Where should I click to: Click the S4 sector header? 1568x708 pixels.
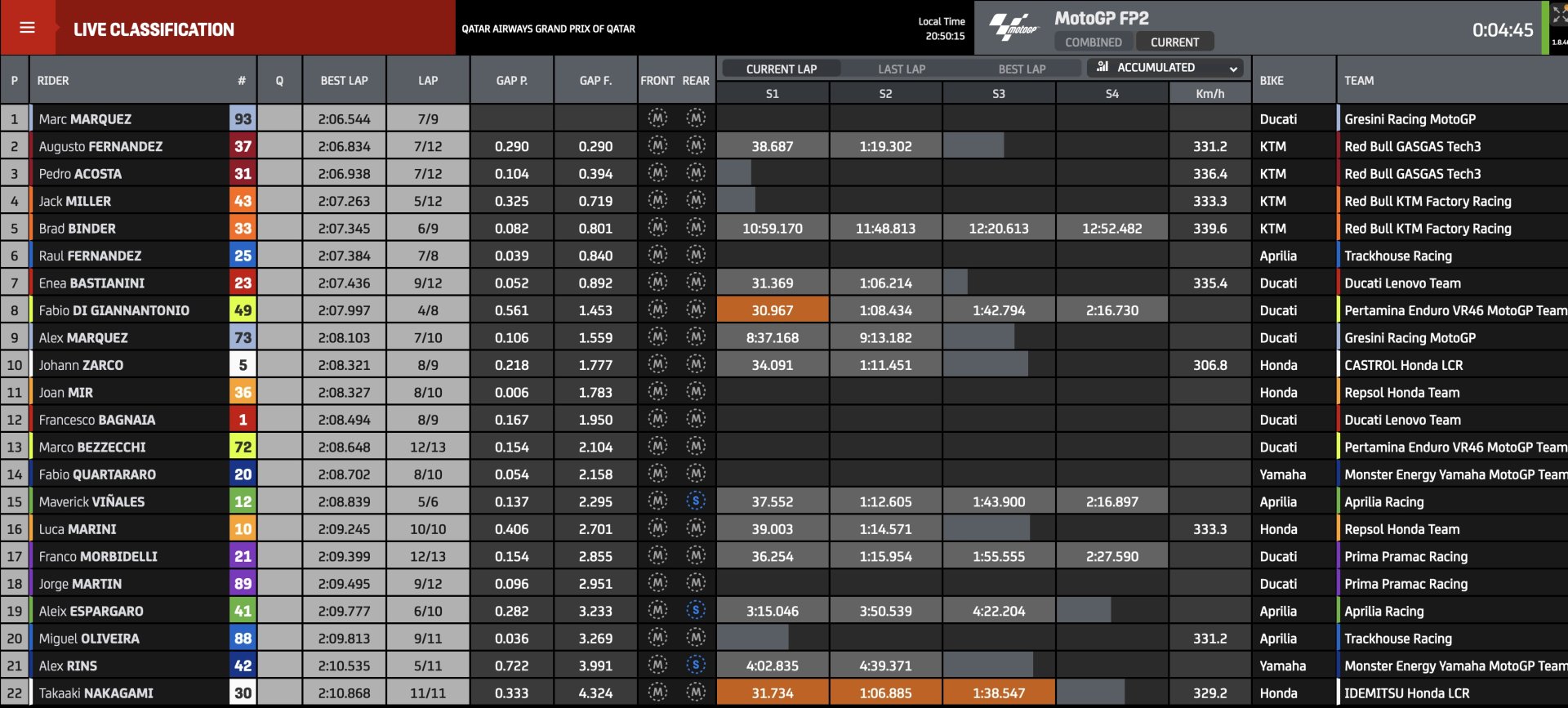(1111, 94)
